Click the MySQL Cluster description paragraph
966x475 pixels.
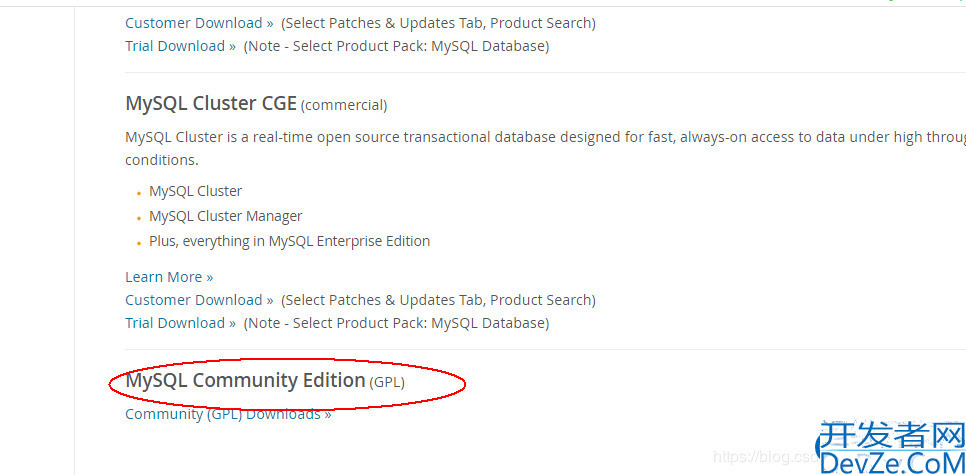(500, 137)
